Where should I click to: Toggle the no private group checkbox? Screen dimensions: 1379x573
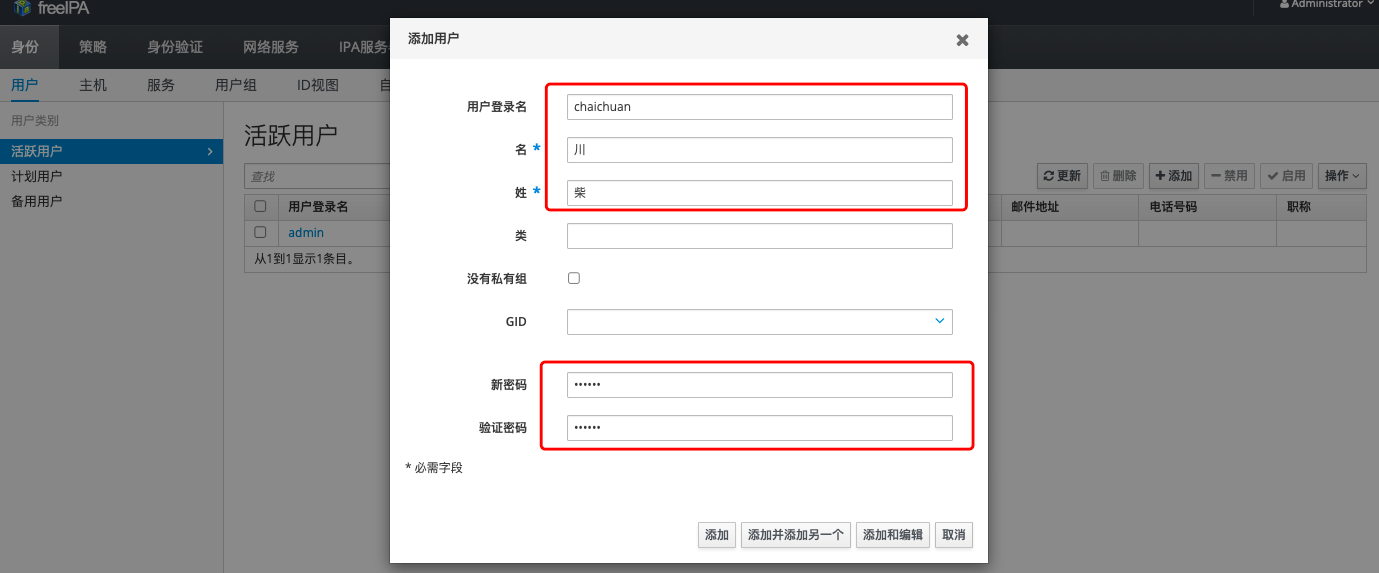coord(574,278)
